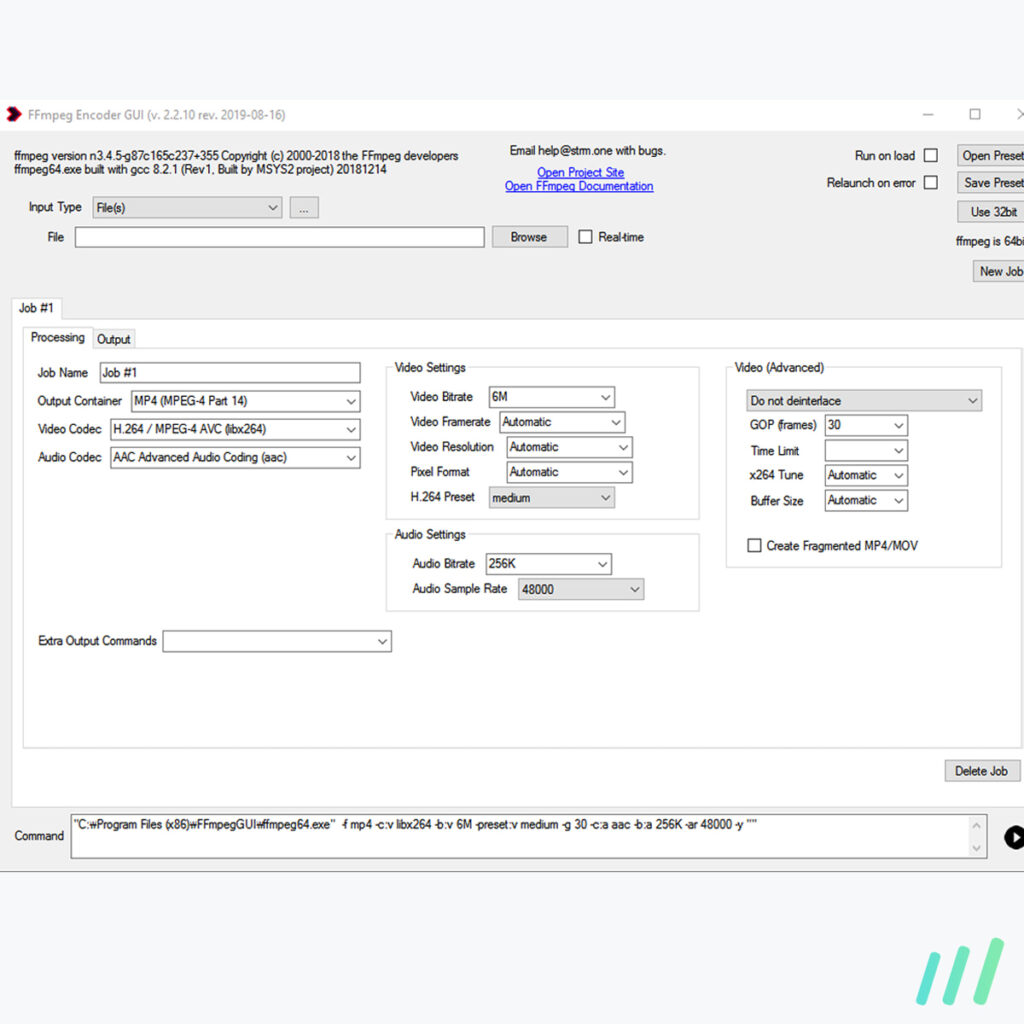The height and width of the screenshot is (1024, 1024).
Task: Switch to the Output tab
Action: pyautogui.click(x=114, y=339)
